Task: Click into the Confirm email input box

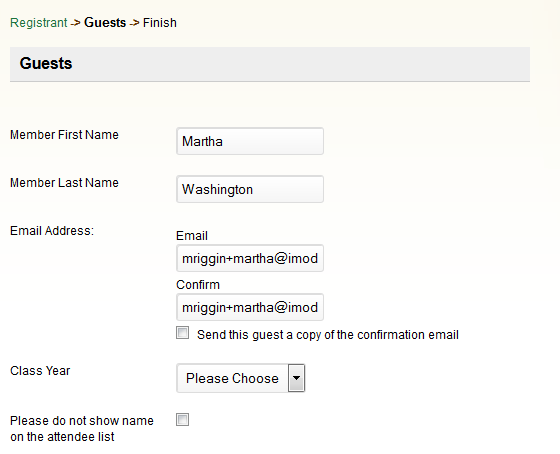Action: [x=250, y=307]
